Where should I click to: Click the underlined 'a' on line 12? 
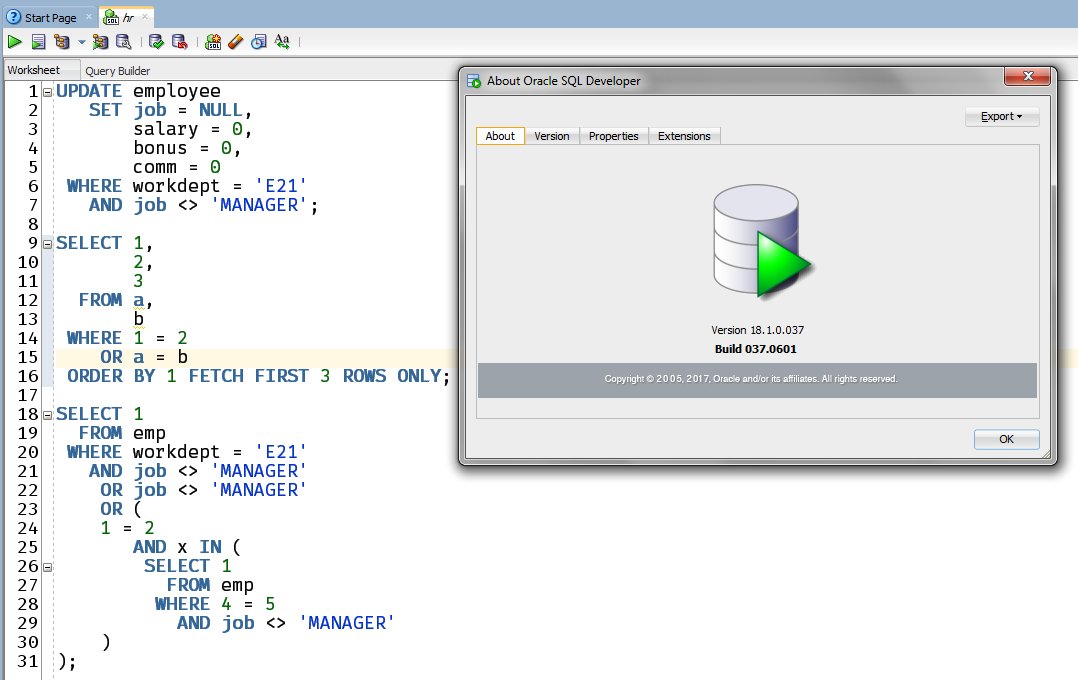[x=139, y=300]
